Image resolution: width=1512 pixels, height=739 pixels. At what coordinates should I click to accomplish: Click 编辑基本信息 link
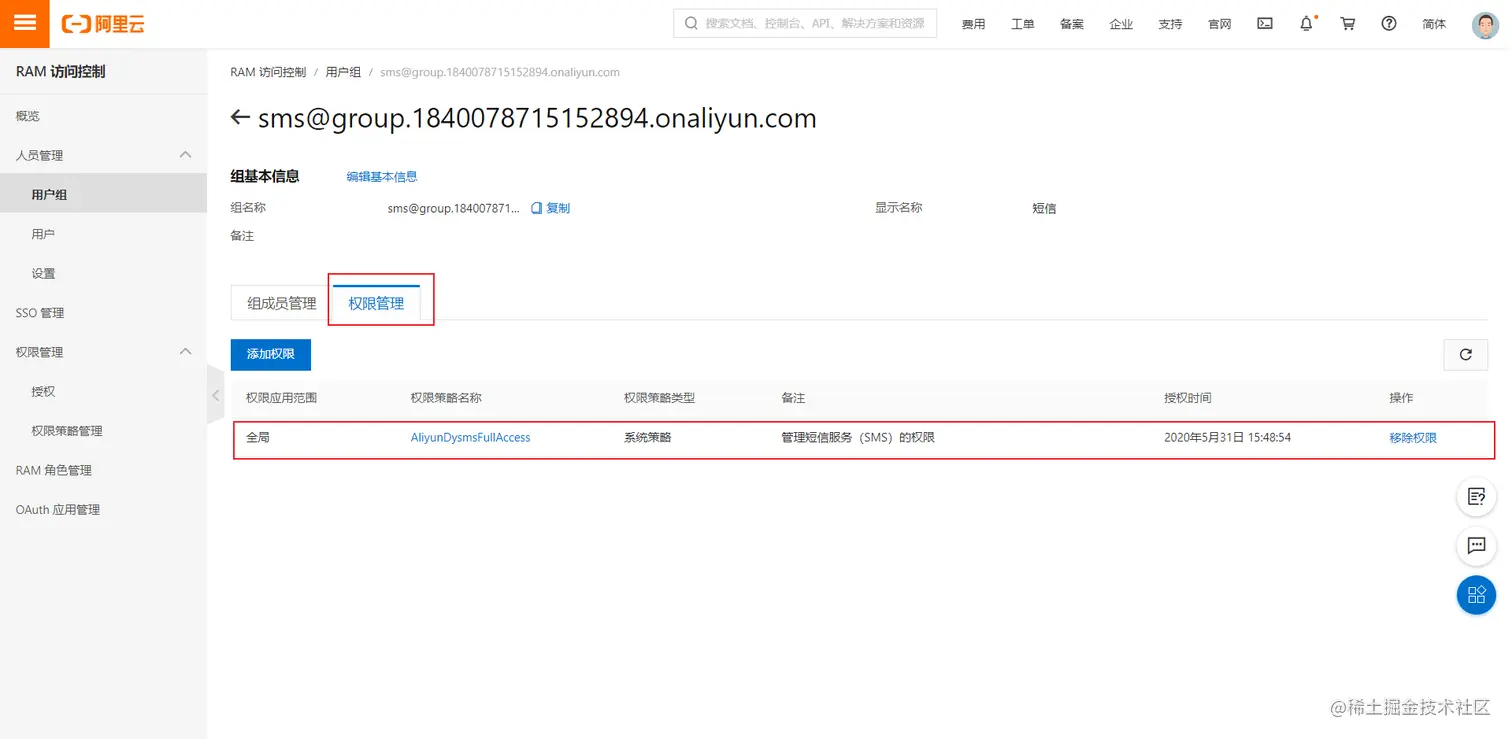(x=382, y=177)
